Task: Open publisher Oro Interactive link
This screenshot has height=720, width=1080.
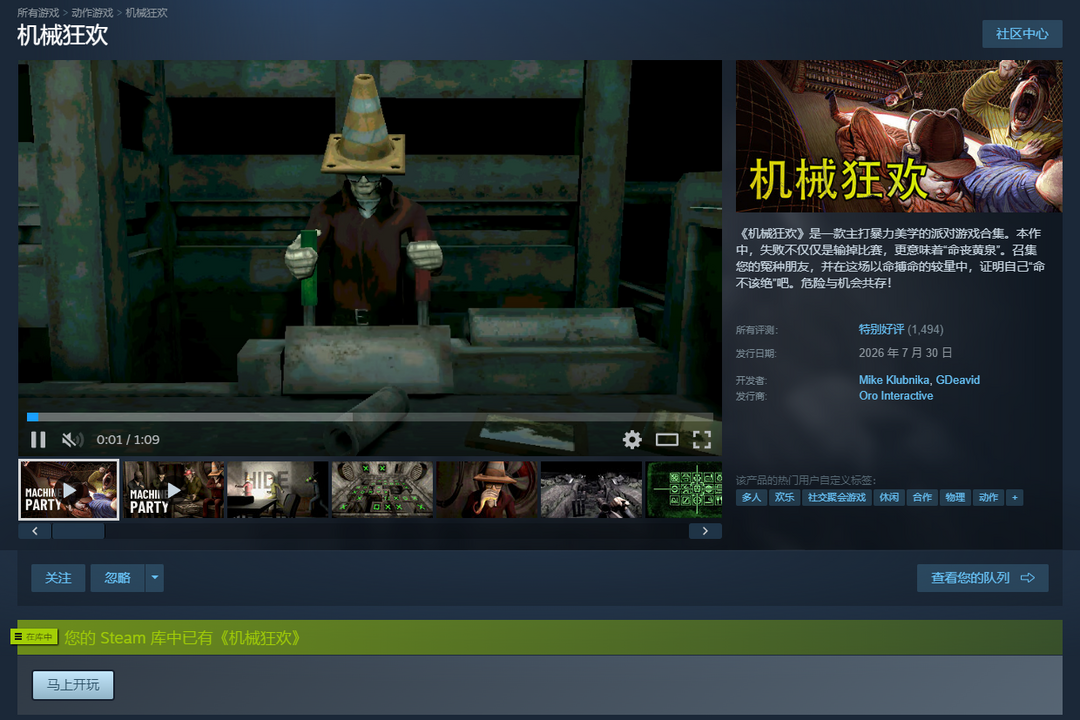Action: tap(896, 395)
